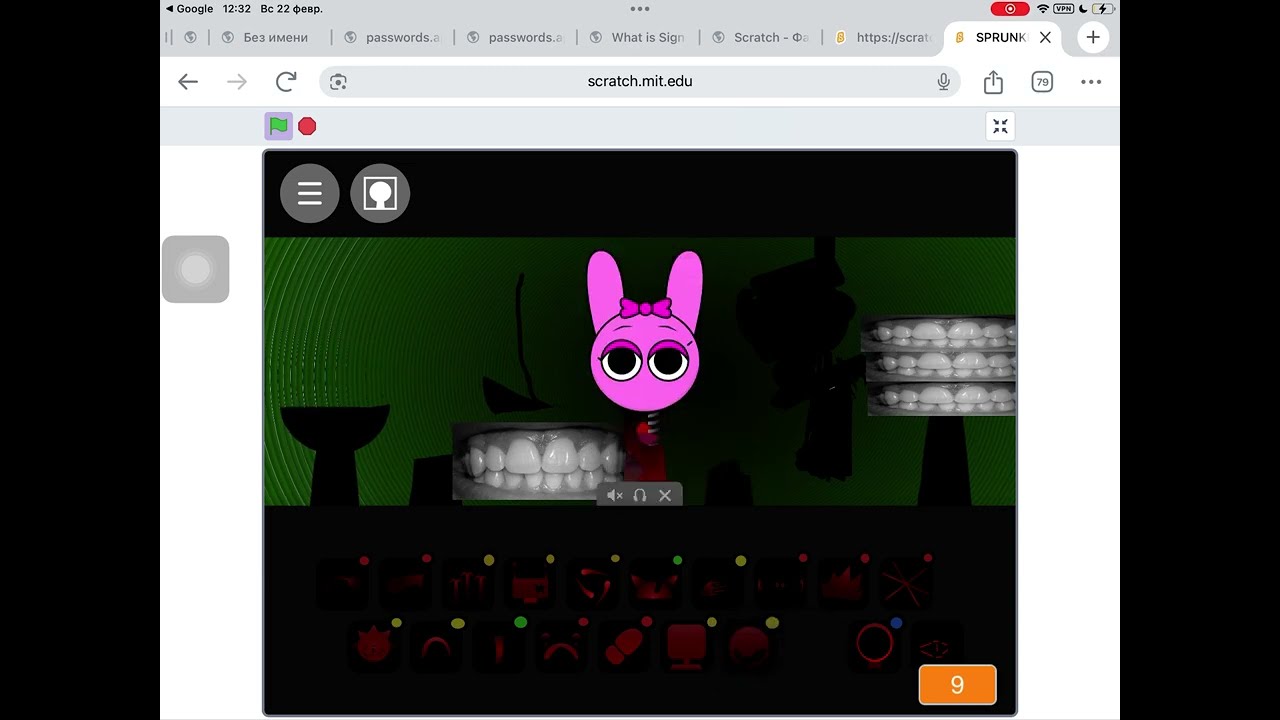Switch to the first passwords.a tab
The height and width of the screenshot is (720, 1280).
392,37
